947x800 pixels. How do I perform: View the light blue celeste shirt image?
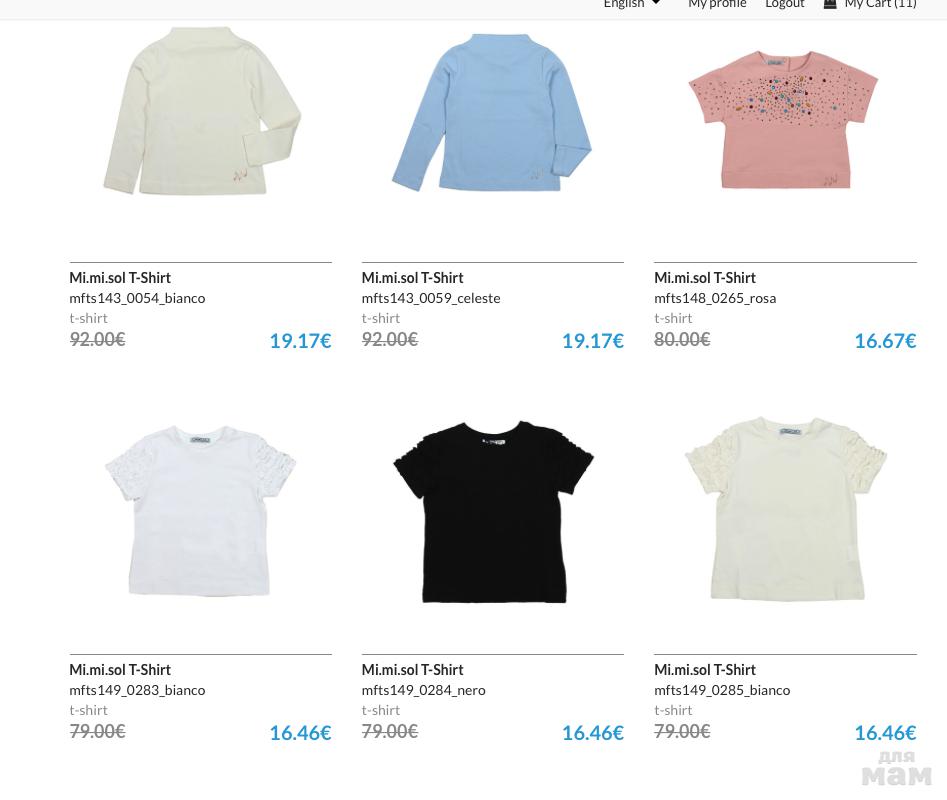point(492,112)
